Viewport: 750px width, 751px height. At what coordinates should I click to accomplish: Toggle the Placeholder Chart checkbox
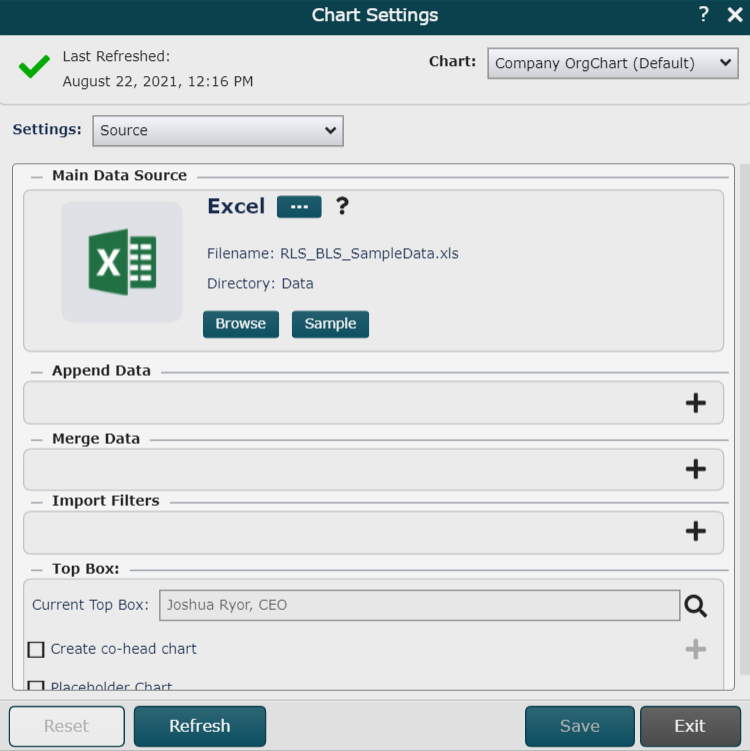coord(36,686)
